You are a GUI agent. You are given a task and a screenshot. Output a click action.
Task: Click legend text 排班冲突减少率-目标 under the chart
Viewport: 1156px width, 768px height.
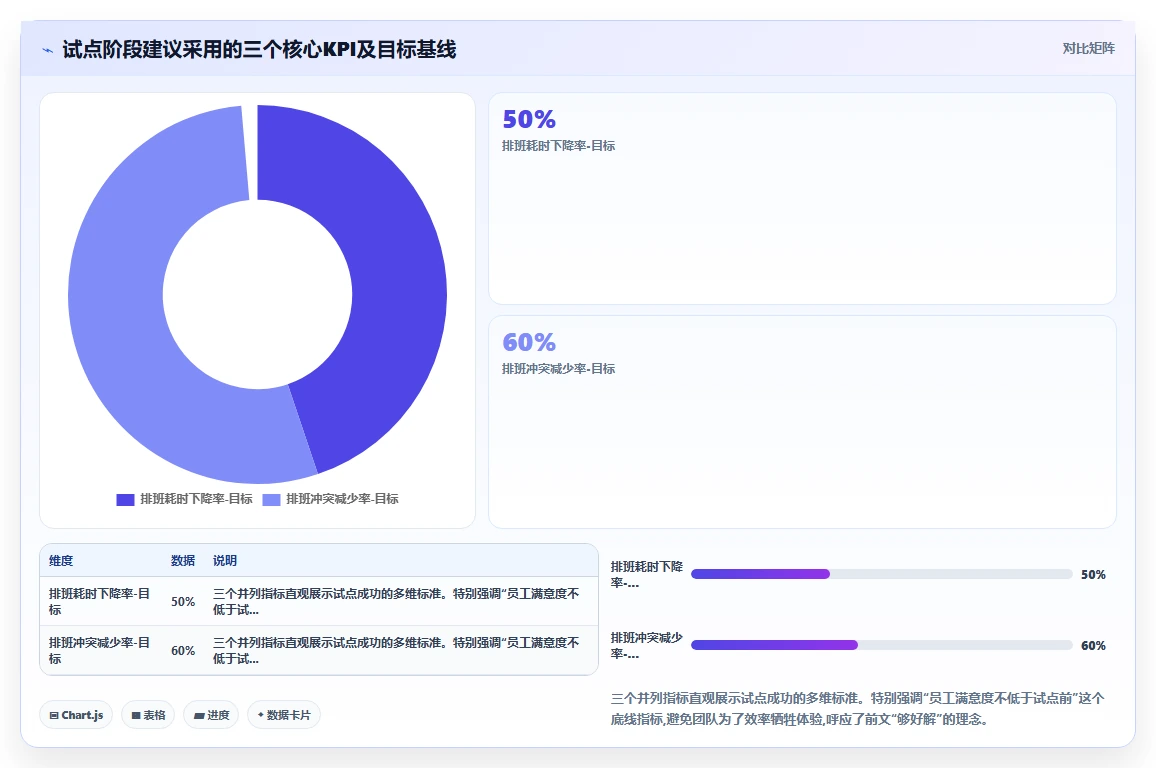342,499
